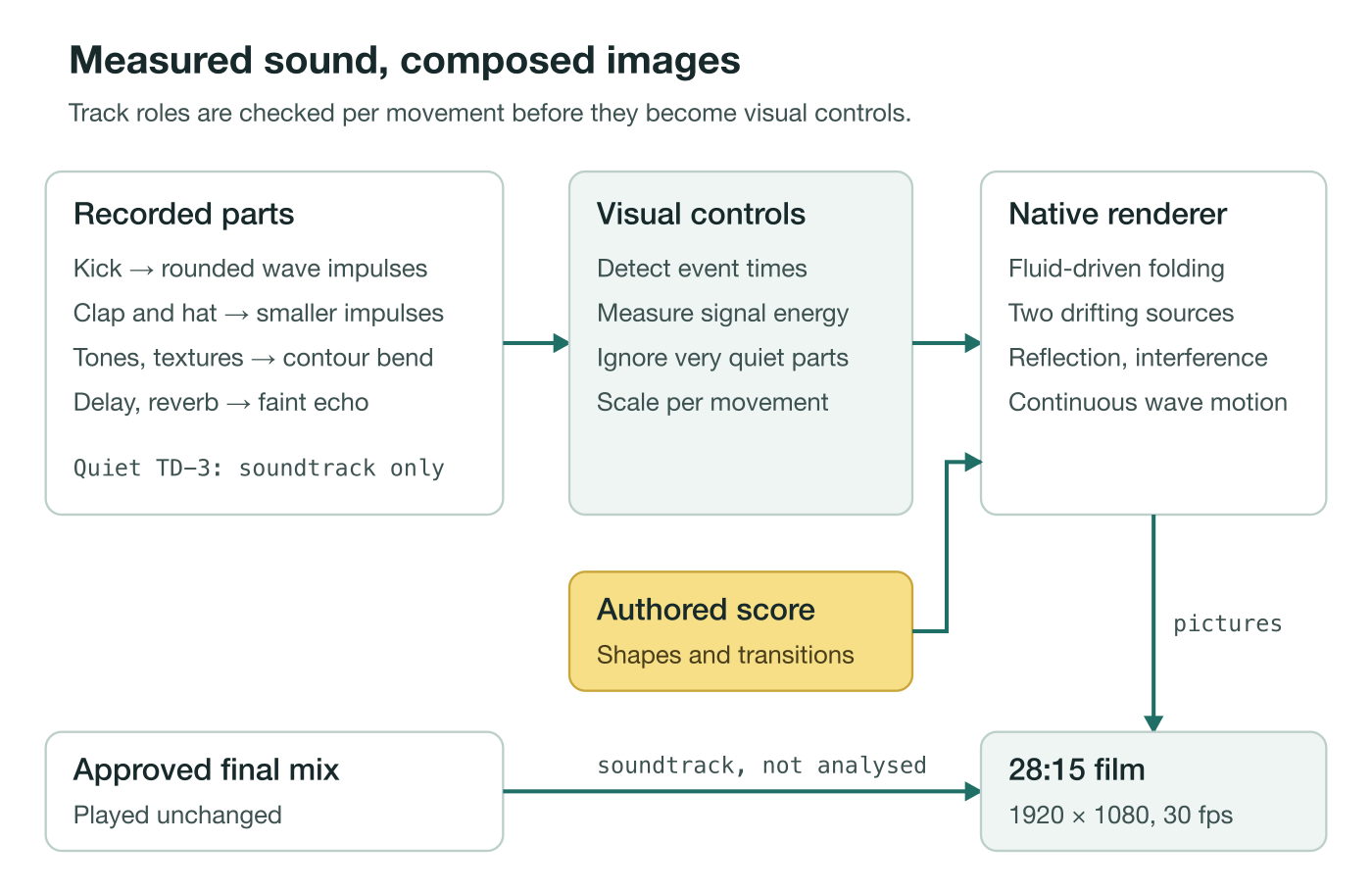The height and width of the screenshot is (892, 1372).
Task: Select 'Clap and hat → smaller impulses' text
Action: coord(258,313)
